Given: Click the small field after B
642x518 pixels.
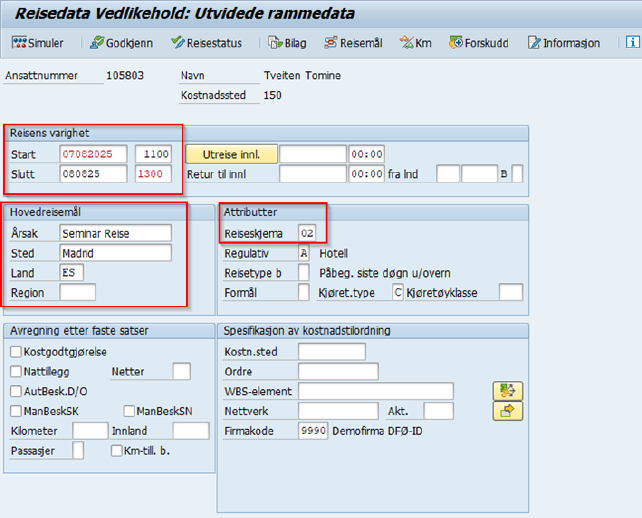Looking at the screenshot, I should coord(517,174).
